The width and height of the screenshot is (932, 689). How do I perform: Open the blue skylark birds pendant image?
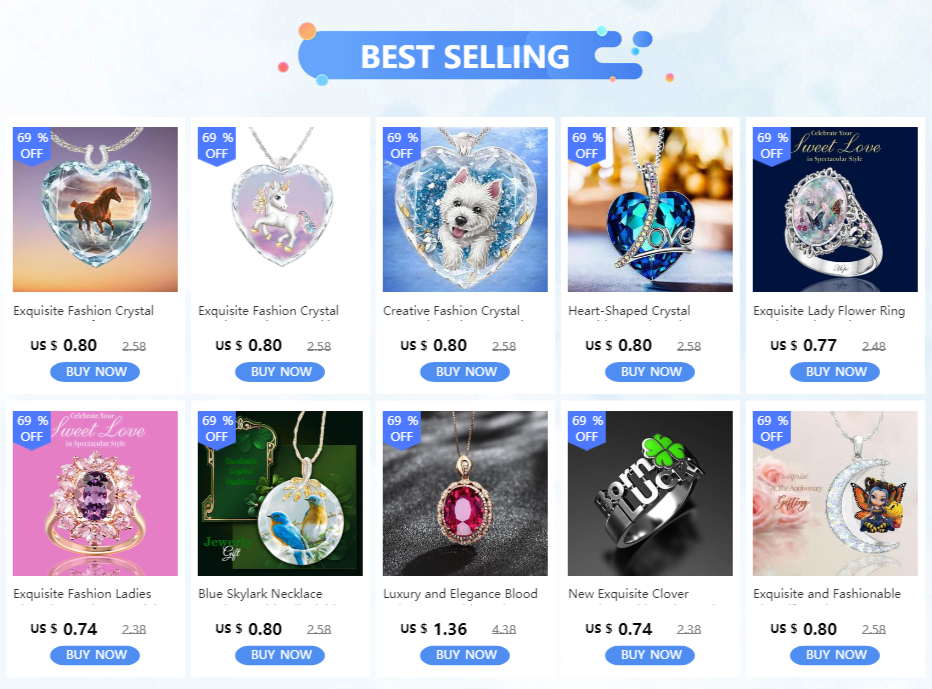pyautogui.click(x=280, y=493)
